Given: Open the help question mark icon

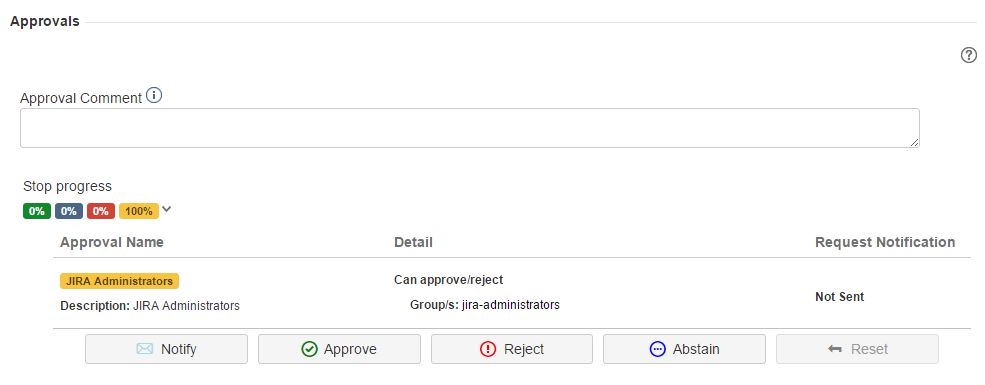Looking at the screenshot, I should (969, 56).
